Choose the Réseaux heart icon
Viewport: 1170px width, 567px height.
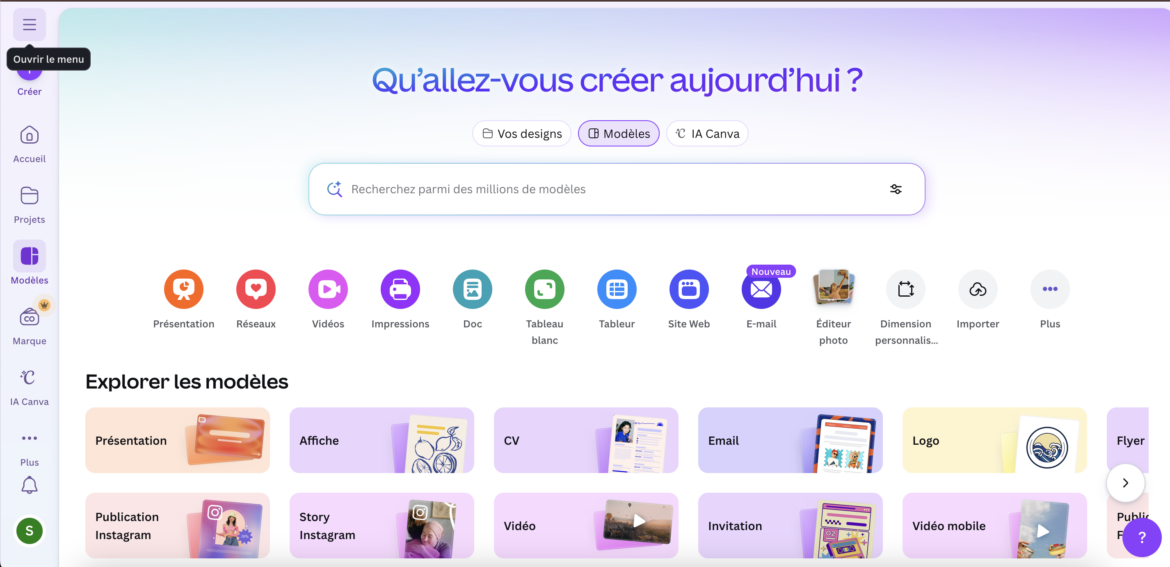tap(256, 290)
